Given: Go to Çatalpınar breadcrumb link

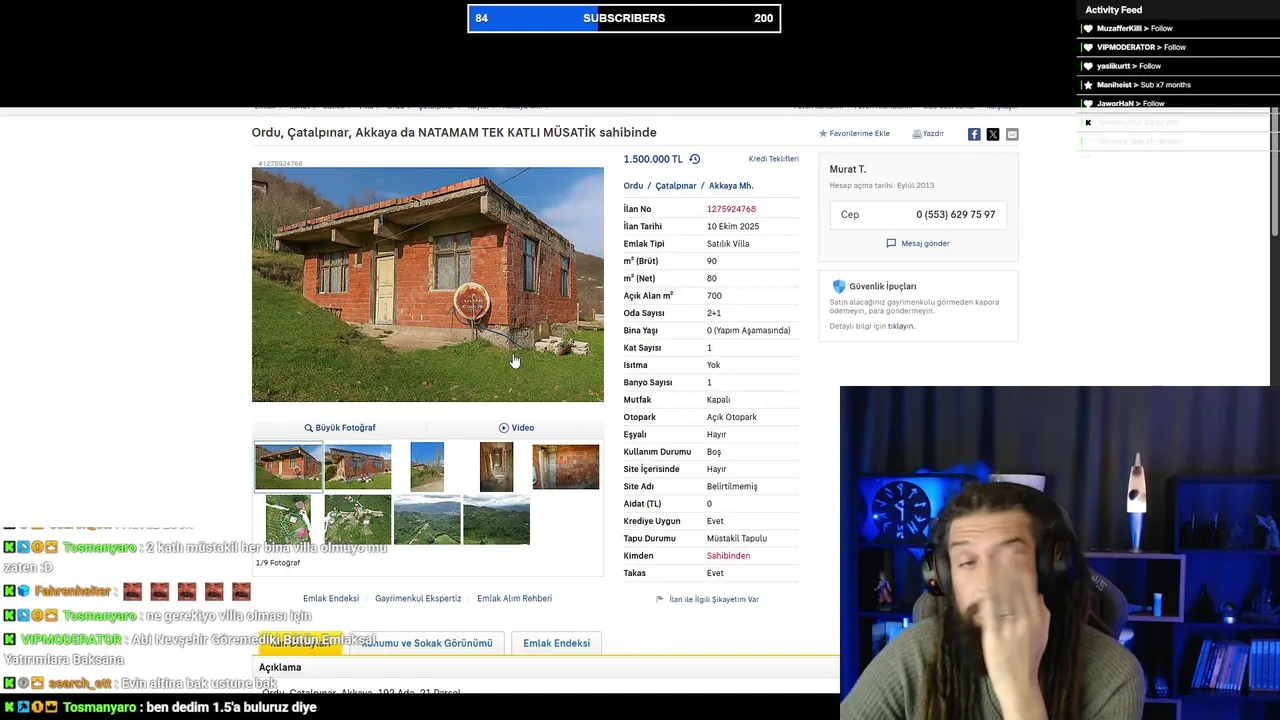Looking at the screenshot, I should click(x=676, y=186).
